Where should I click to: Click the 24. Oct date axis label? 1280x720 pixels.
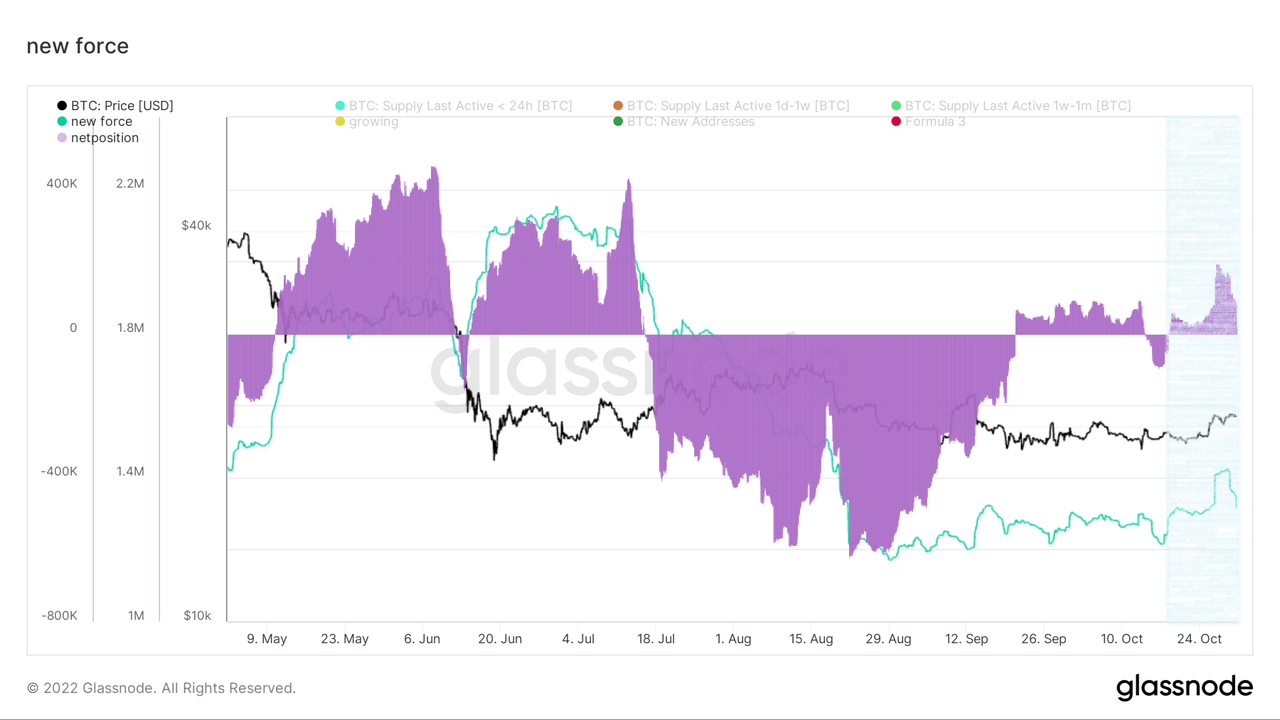tap(1198, 639)
